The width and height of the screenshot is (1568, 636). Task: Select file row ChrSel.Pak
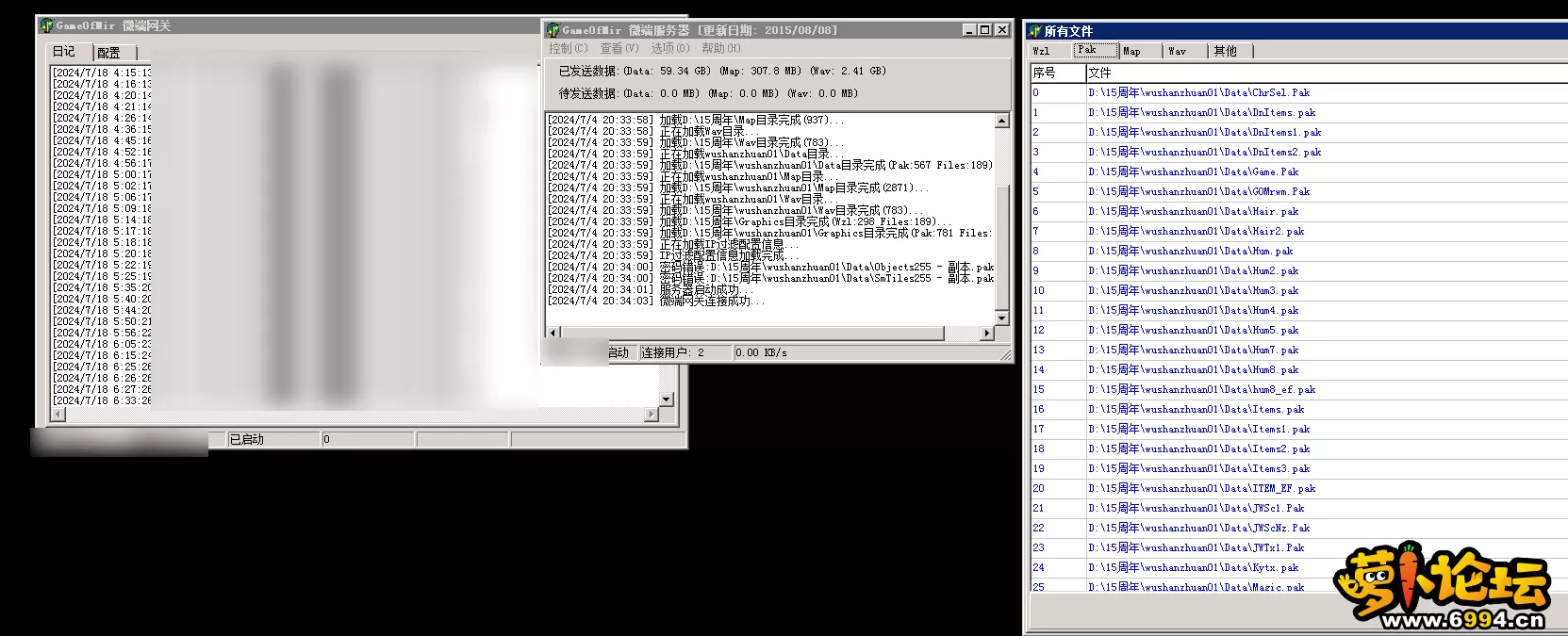[1298, 92]
